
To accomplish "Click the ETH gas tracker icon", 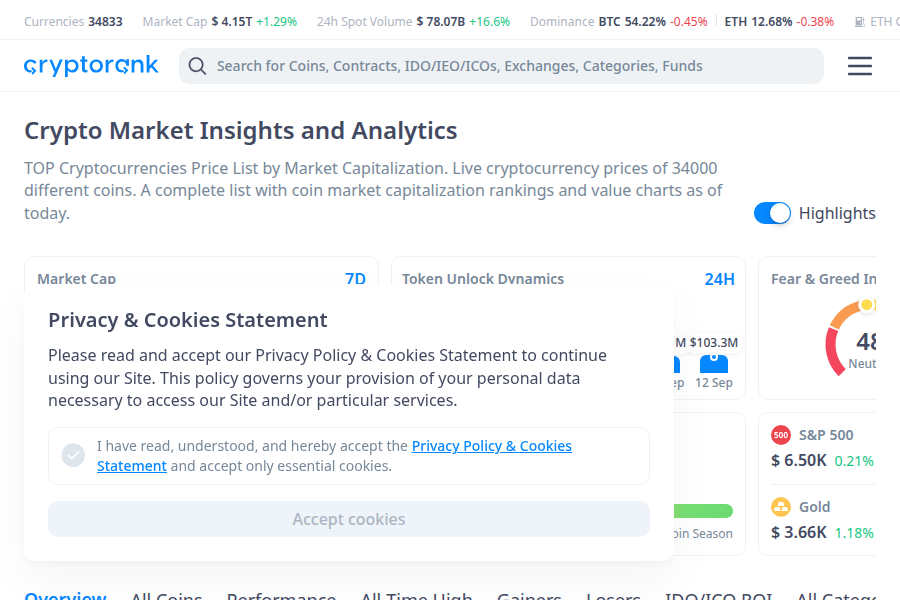I will 859,20.
